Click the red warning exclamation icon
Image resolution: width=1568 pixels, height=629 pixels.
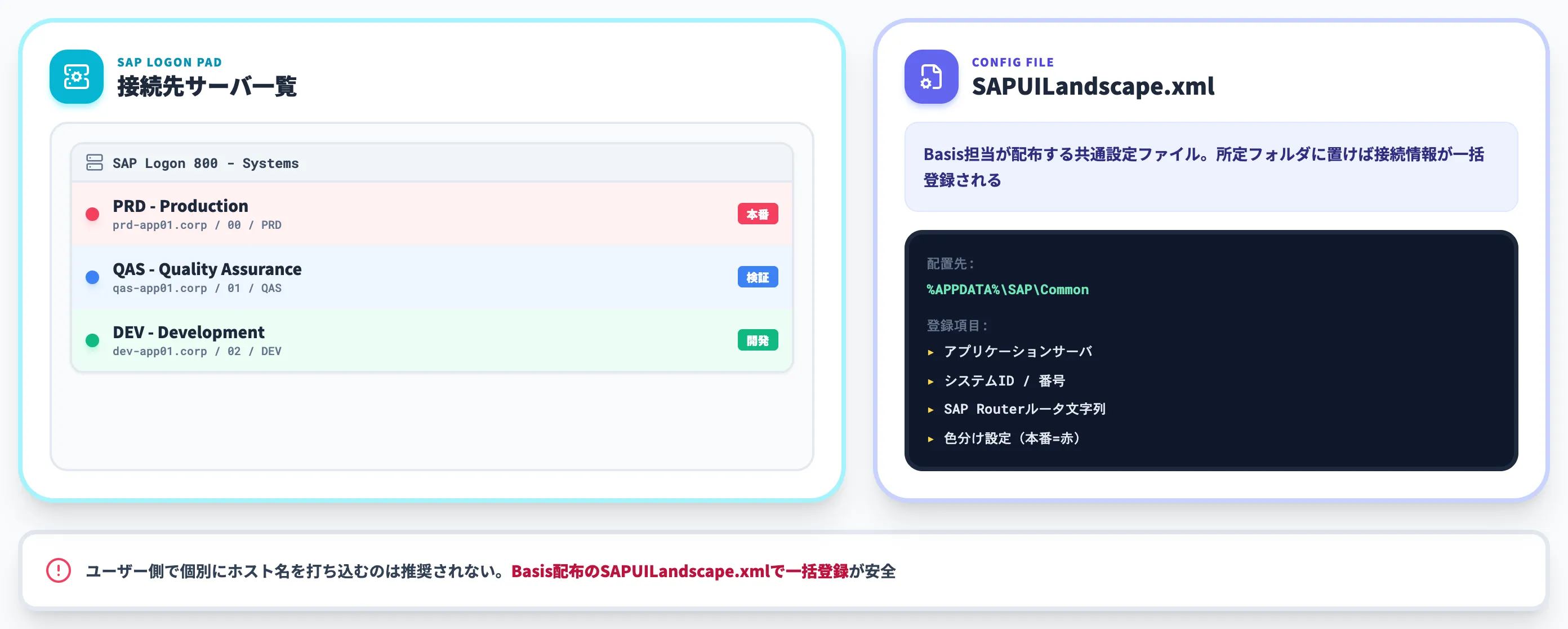coord(59,570)
